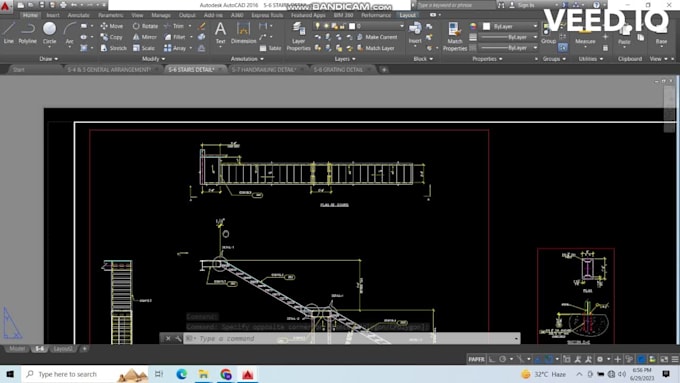Toggle Polar tracking in status bar
The image size is (680, 383).
[503, 359]
